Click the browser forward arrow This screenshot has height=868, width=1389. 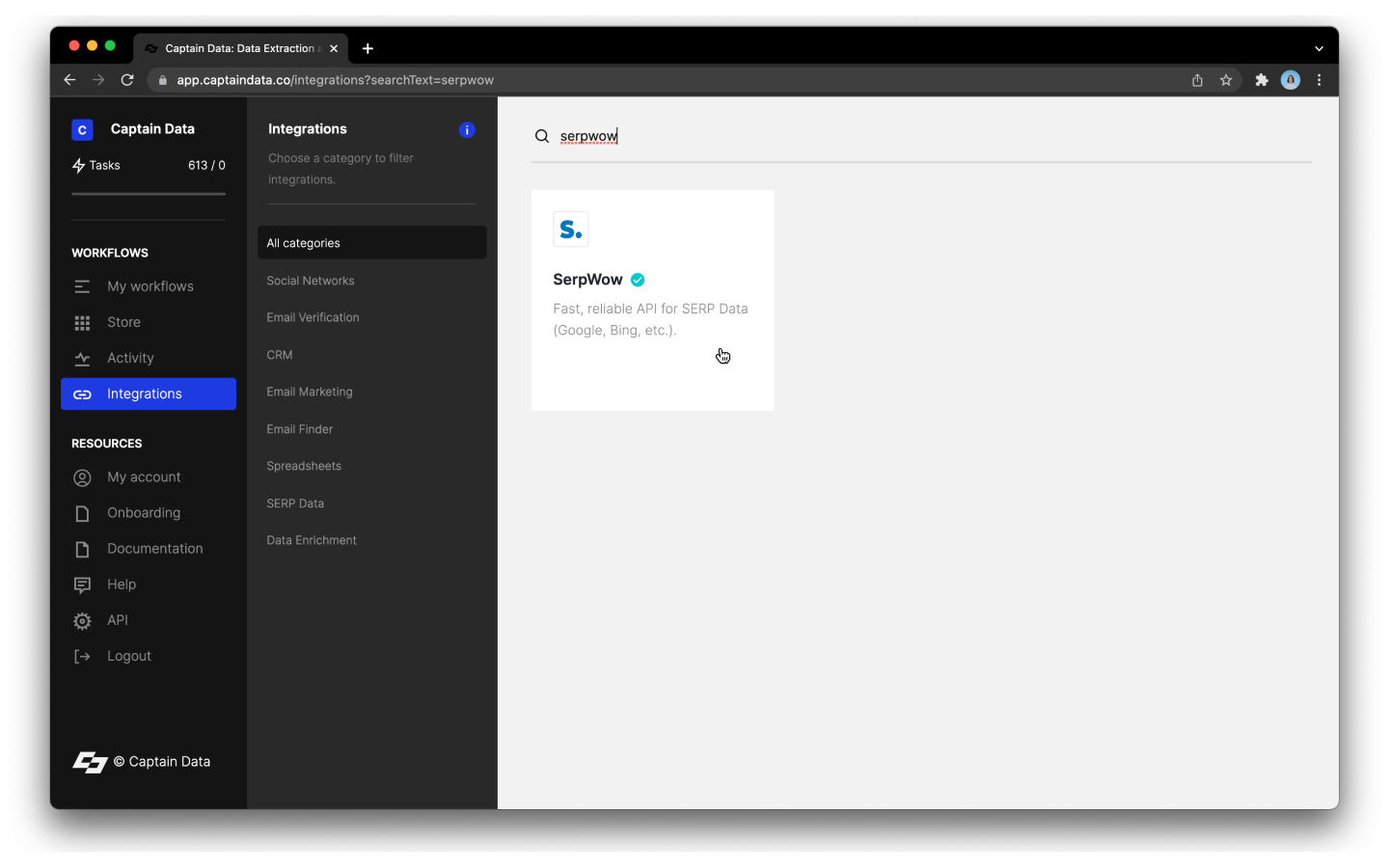[x=98, y=80]
